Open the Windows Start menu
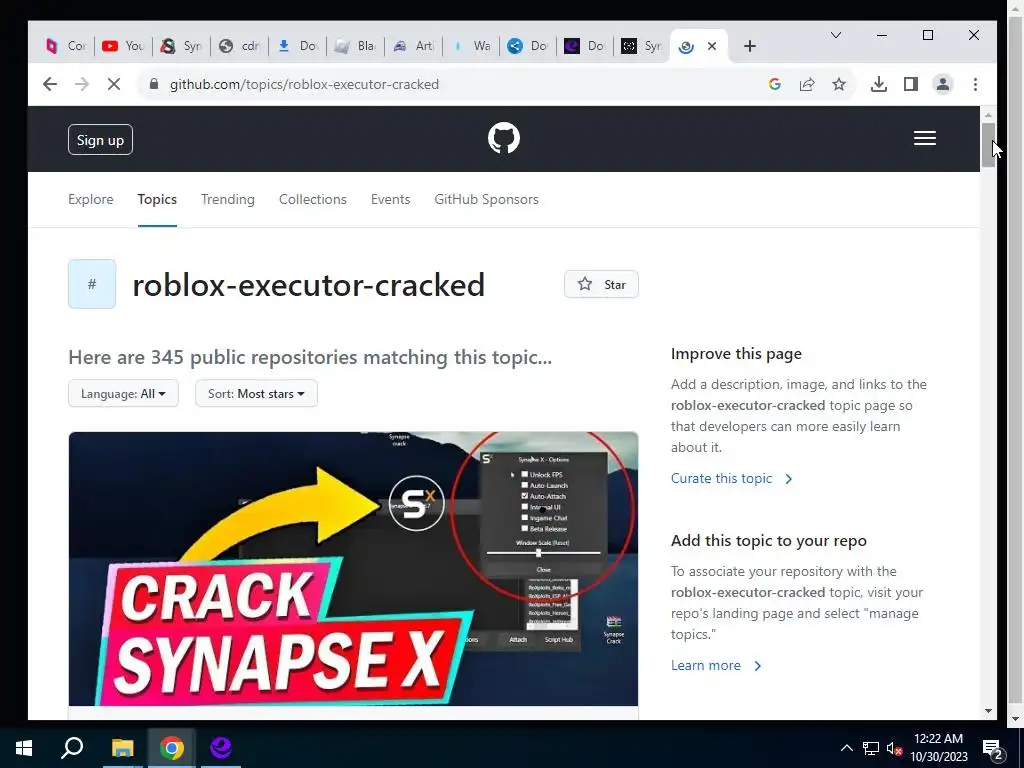Viewport: 1024px width, 768px height. 24,748
